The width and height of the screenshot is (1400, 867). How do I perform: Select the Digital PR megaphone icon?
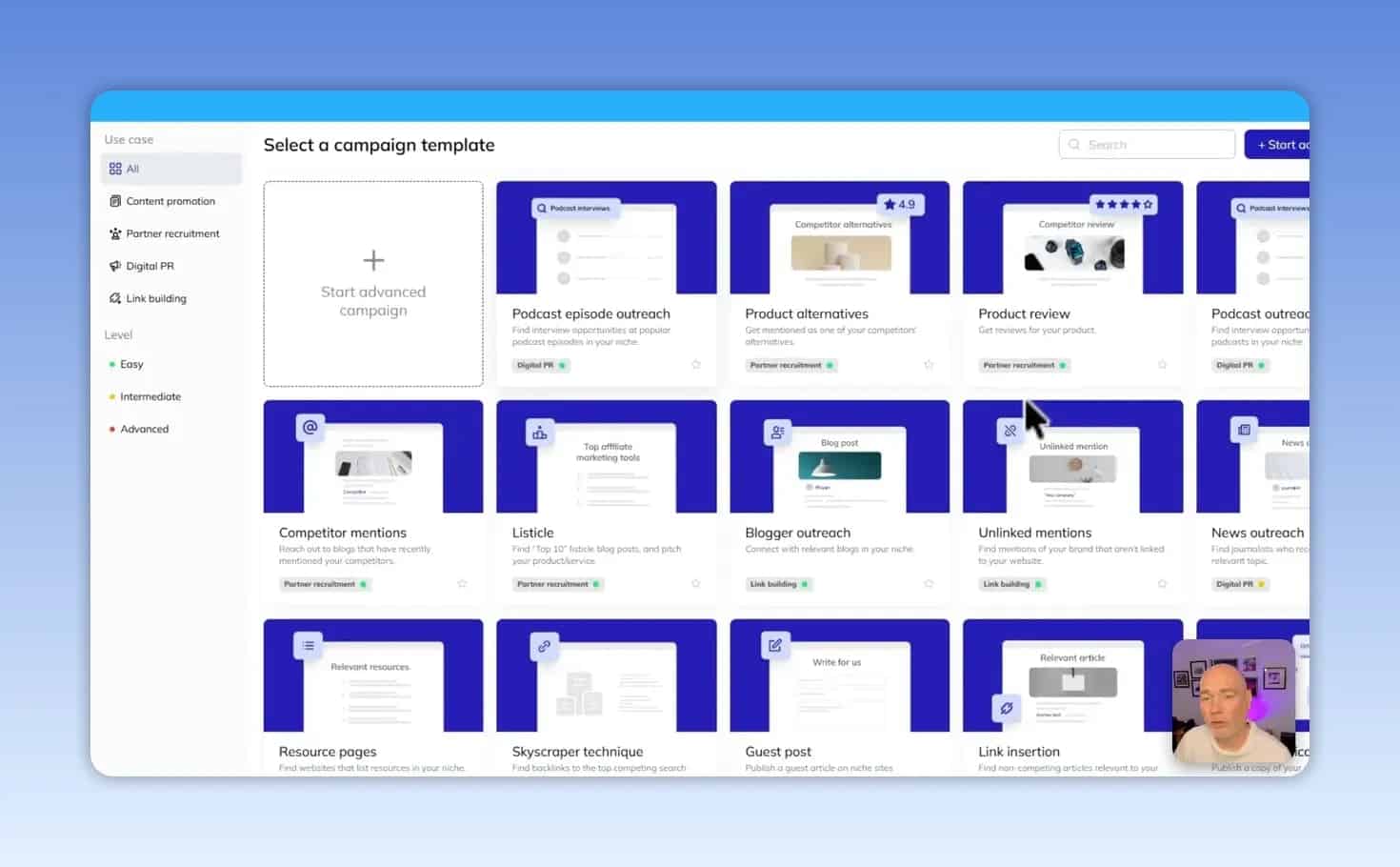115,266
